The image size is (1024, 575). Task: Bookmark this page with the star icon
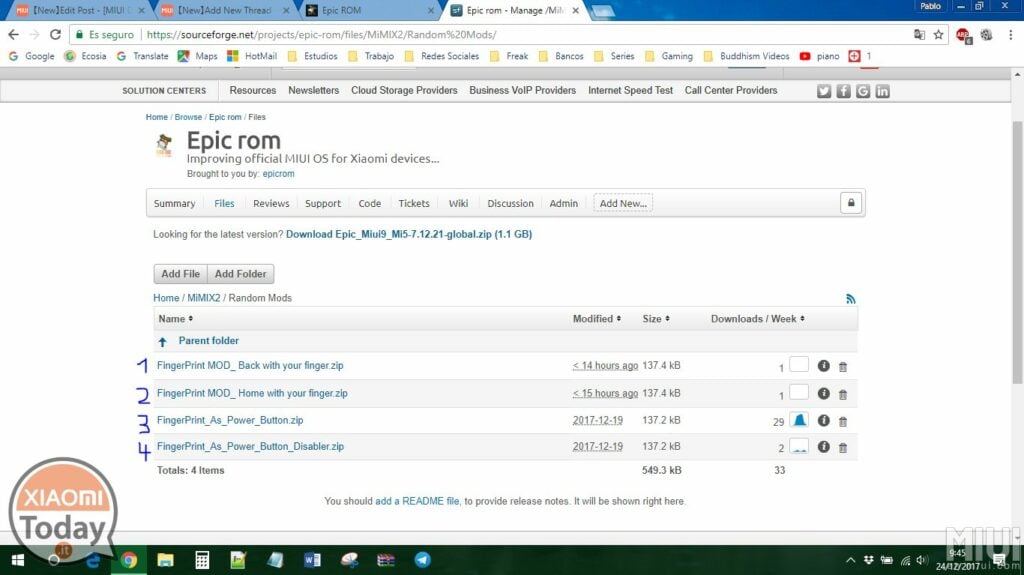938,35
